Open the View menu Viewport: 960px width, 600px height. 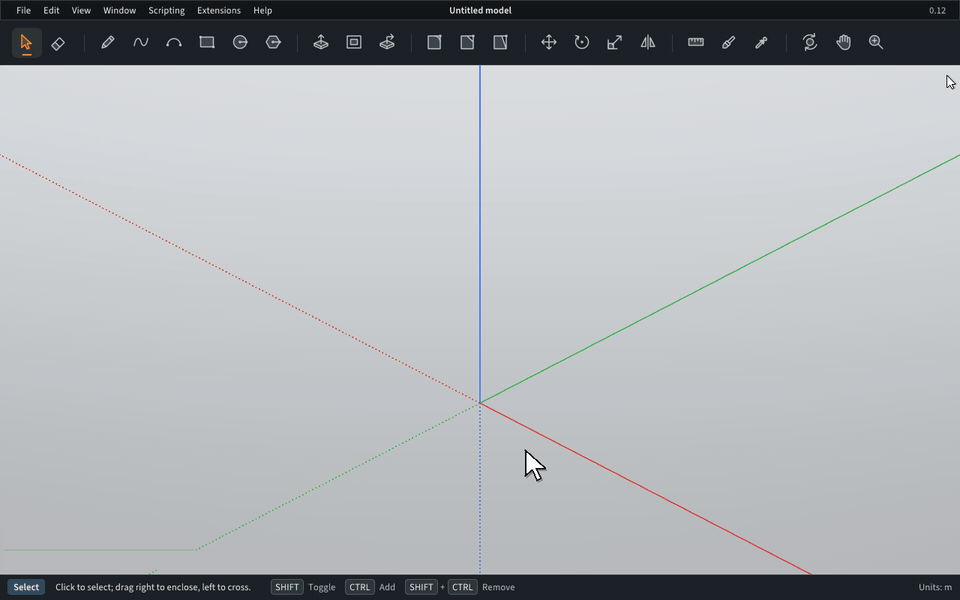tap(81, 10)
